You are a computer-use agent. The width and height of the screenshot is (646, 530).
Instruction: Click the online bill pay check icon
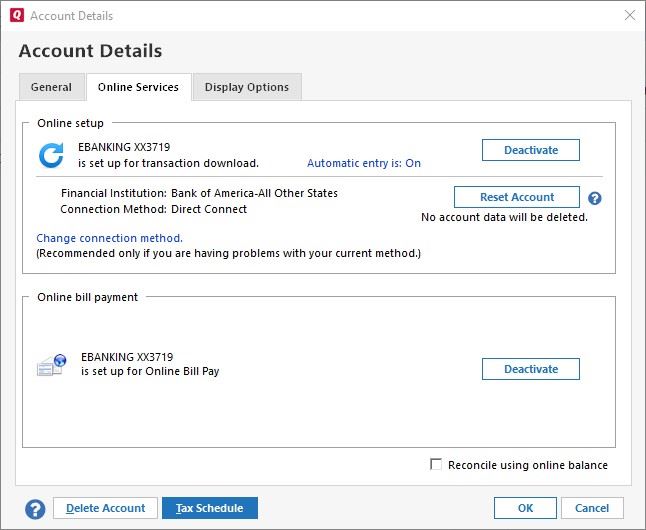click(x=51, y=365)
